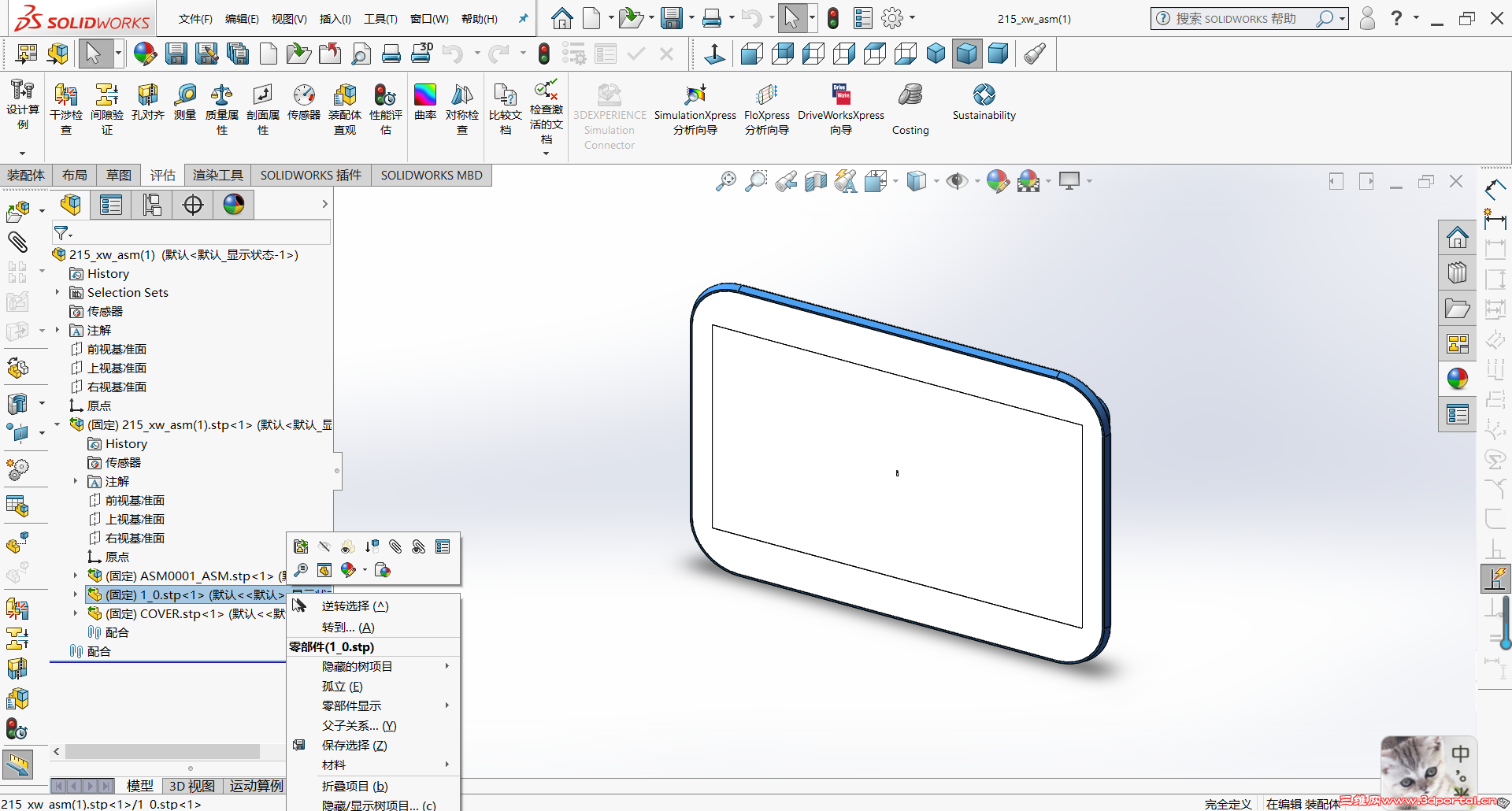Open Section Properties (剖面属性)

pyautogui.click(x=263, y=109)
